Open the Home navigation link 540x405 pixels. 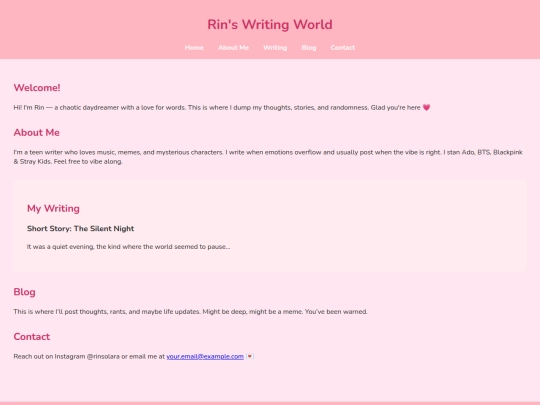pyautogui.click(x=194, y=48)
